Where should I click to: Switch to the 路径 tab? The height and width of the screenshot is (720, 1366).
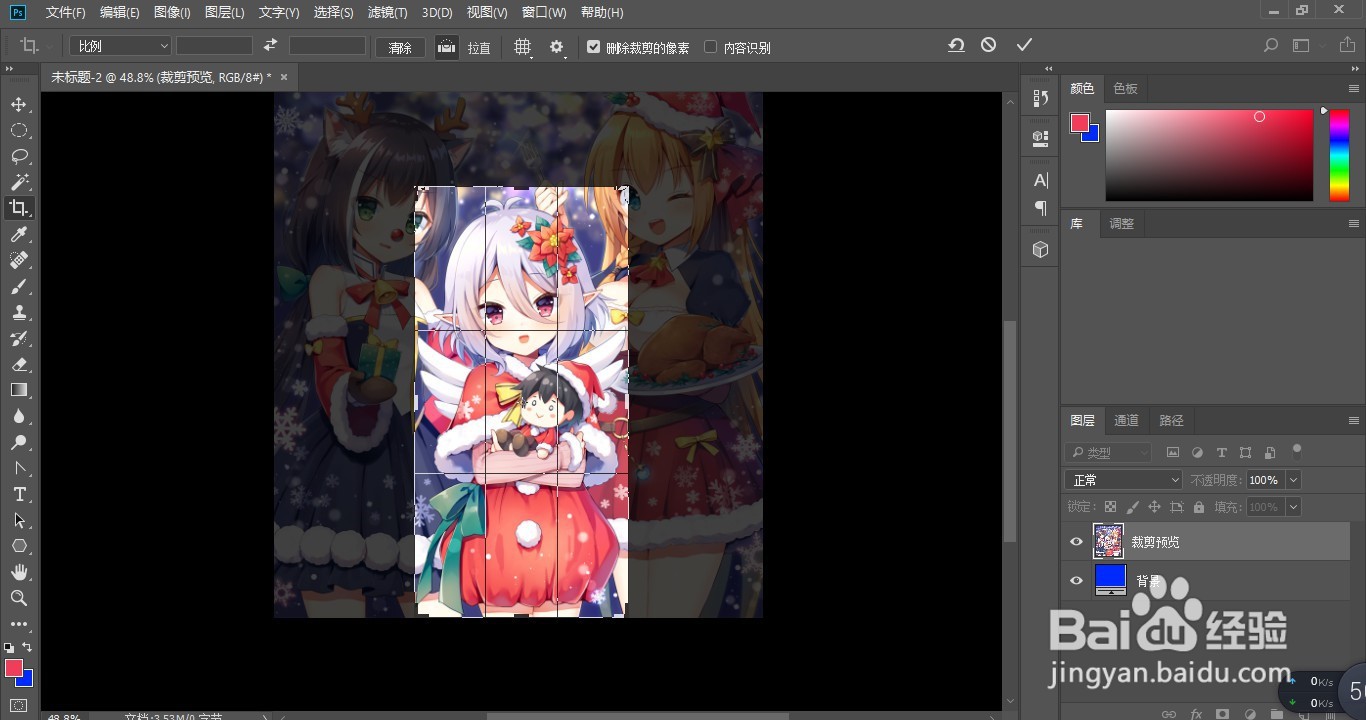click(1171, 421)
